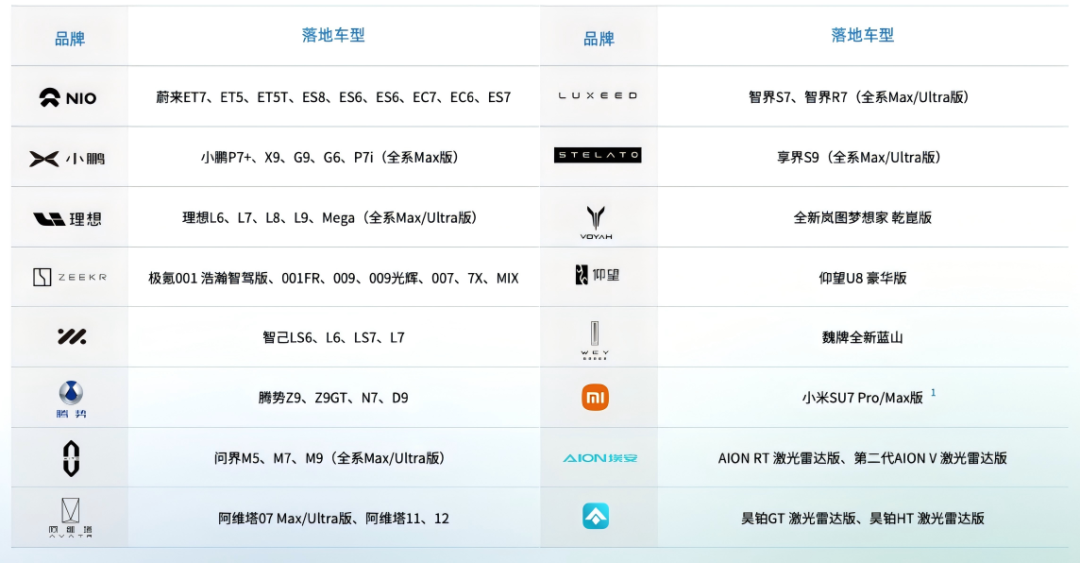Screen dimensions: 1080x563
Task: Open the blue Hyper 昊铂 logo
Action: pyautogui.click(x=596, y=517)
